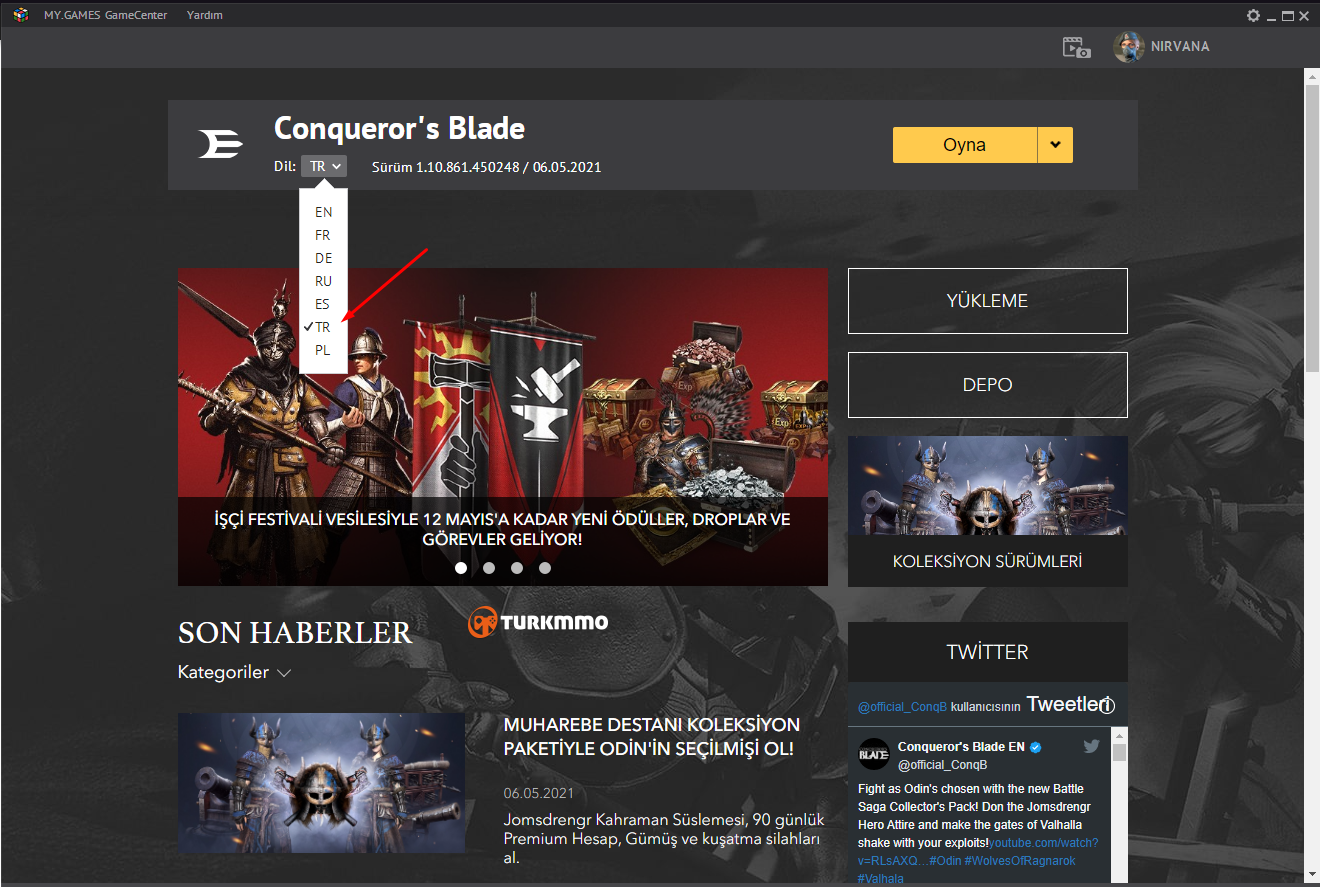
Task: Select the third carousel dot
Action: [x=517, y=568]
